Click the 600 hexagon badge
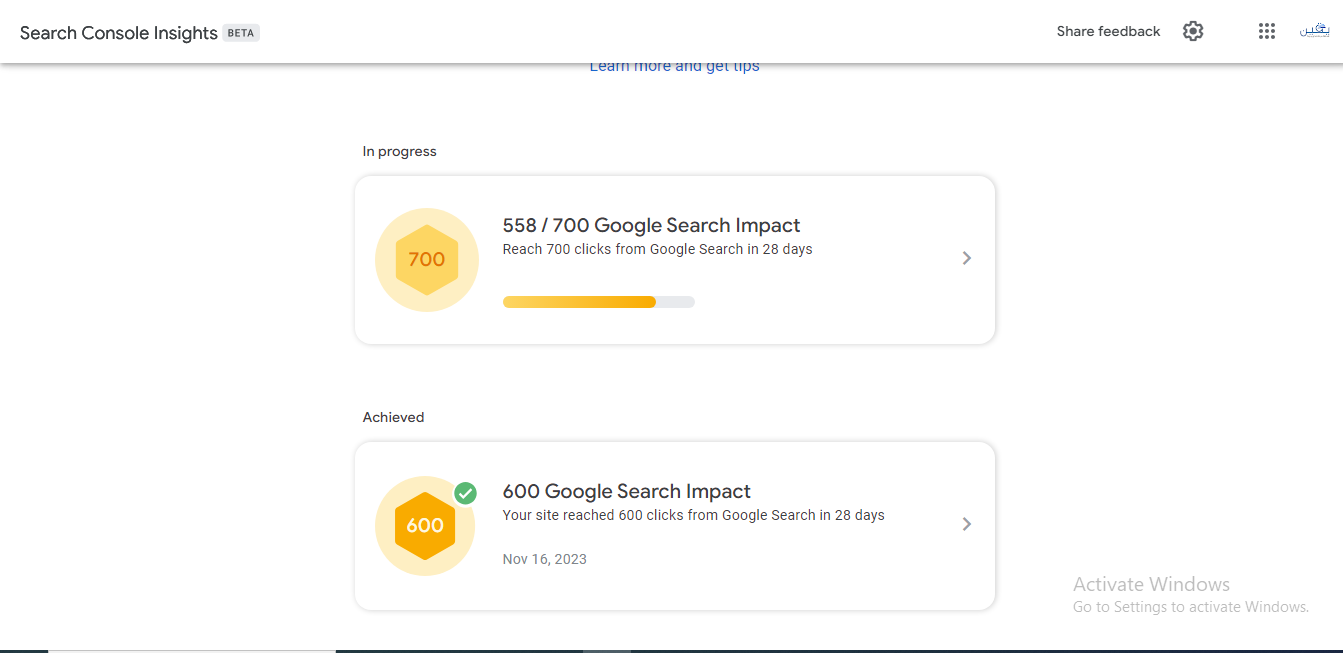This screenshot has width=1343, height=653. point(425,525)
